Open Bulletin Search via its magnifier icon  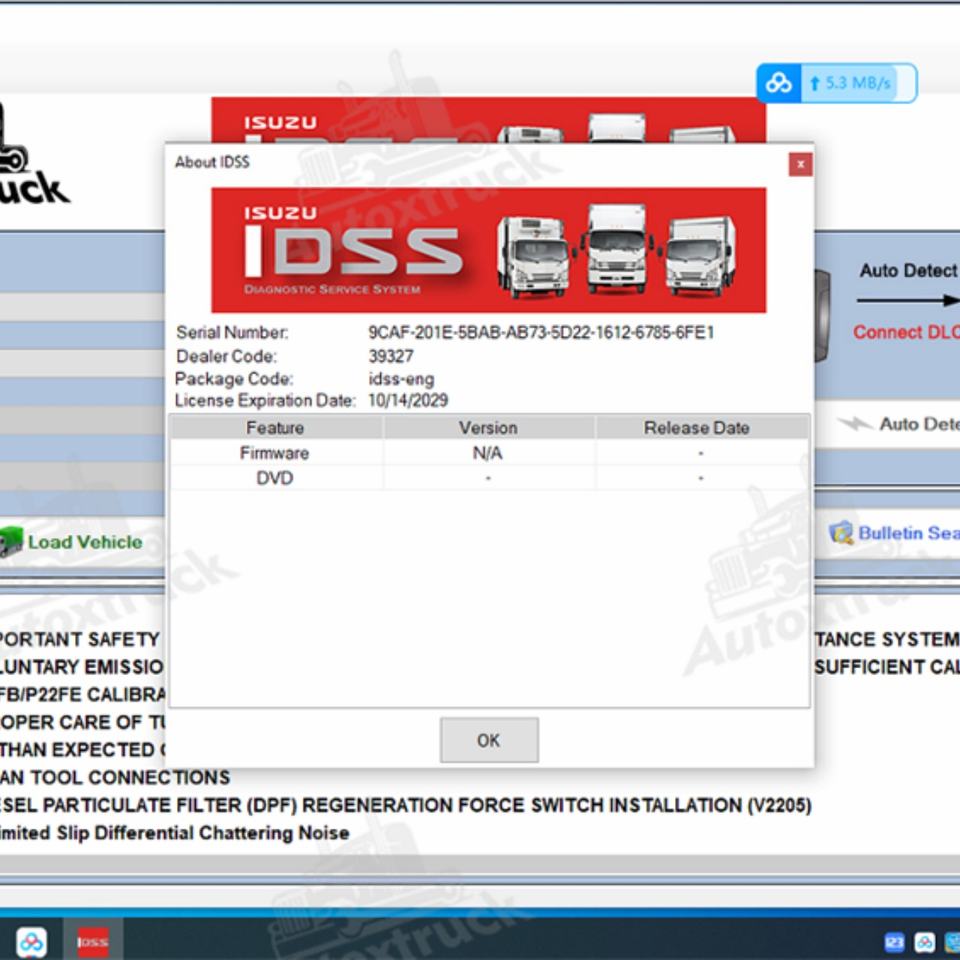click(841, 533)
